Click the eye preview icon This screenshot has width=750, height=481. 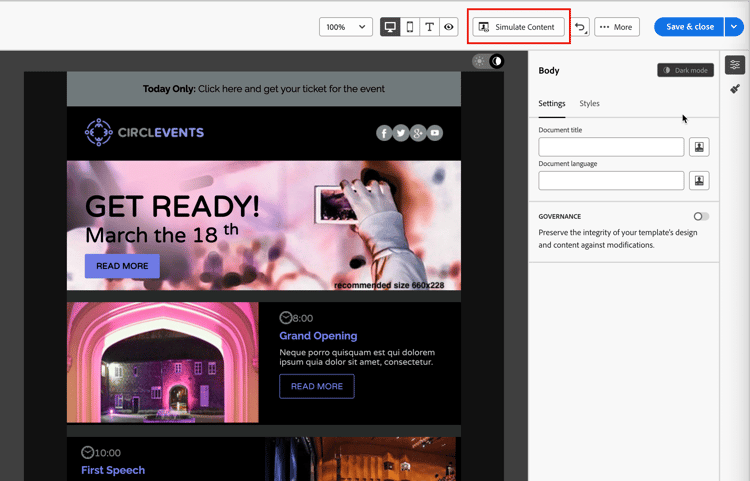[450, 27]
